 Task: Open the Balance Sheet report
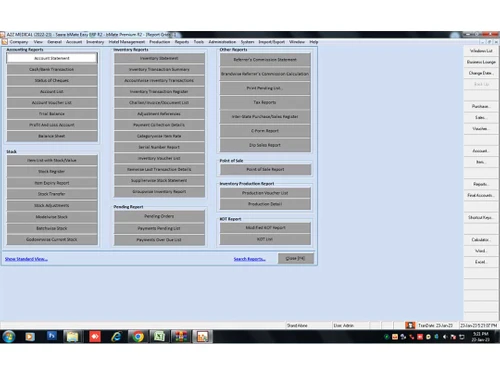52,136
